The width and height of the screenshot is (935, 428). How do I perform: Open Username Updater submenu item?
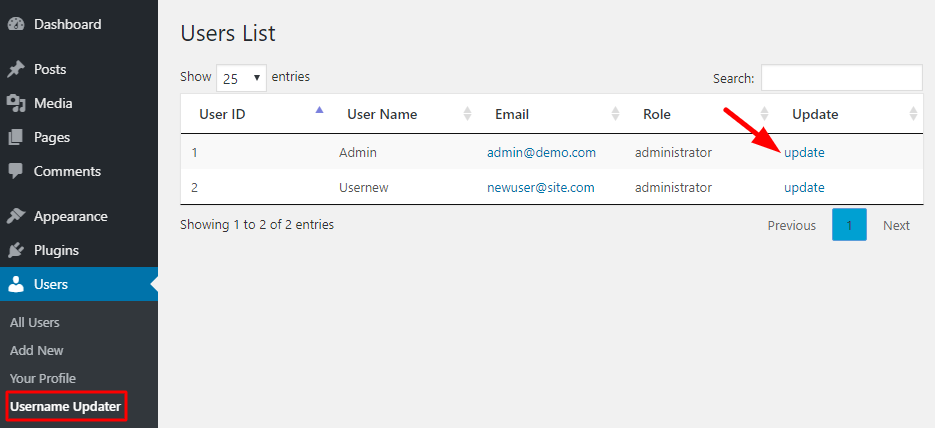click(x=65, y=407)
